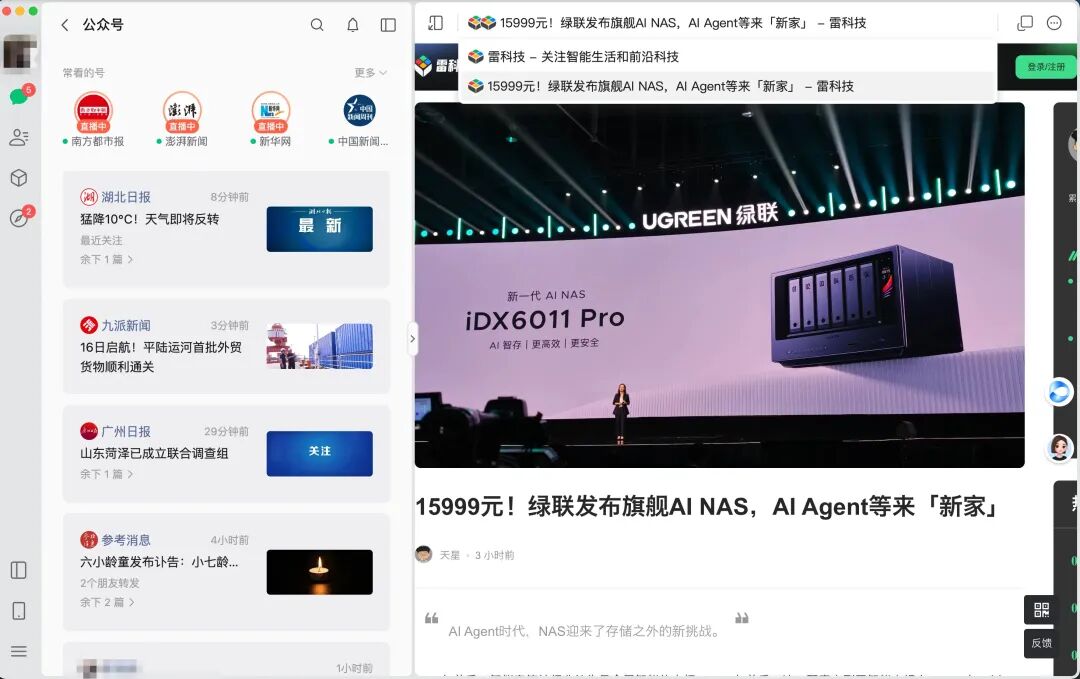This screenshot has width=1080, height=679.
Task: Open 澎湃新闻 live account
Action: tap(182, 112)
